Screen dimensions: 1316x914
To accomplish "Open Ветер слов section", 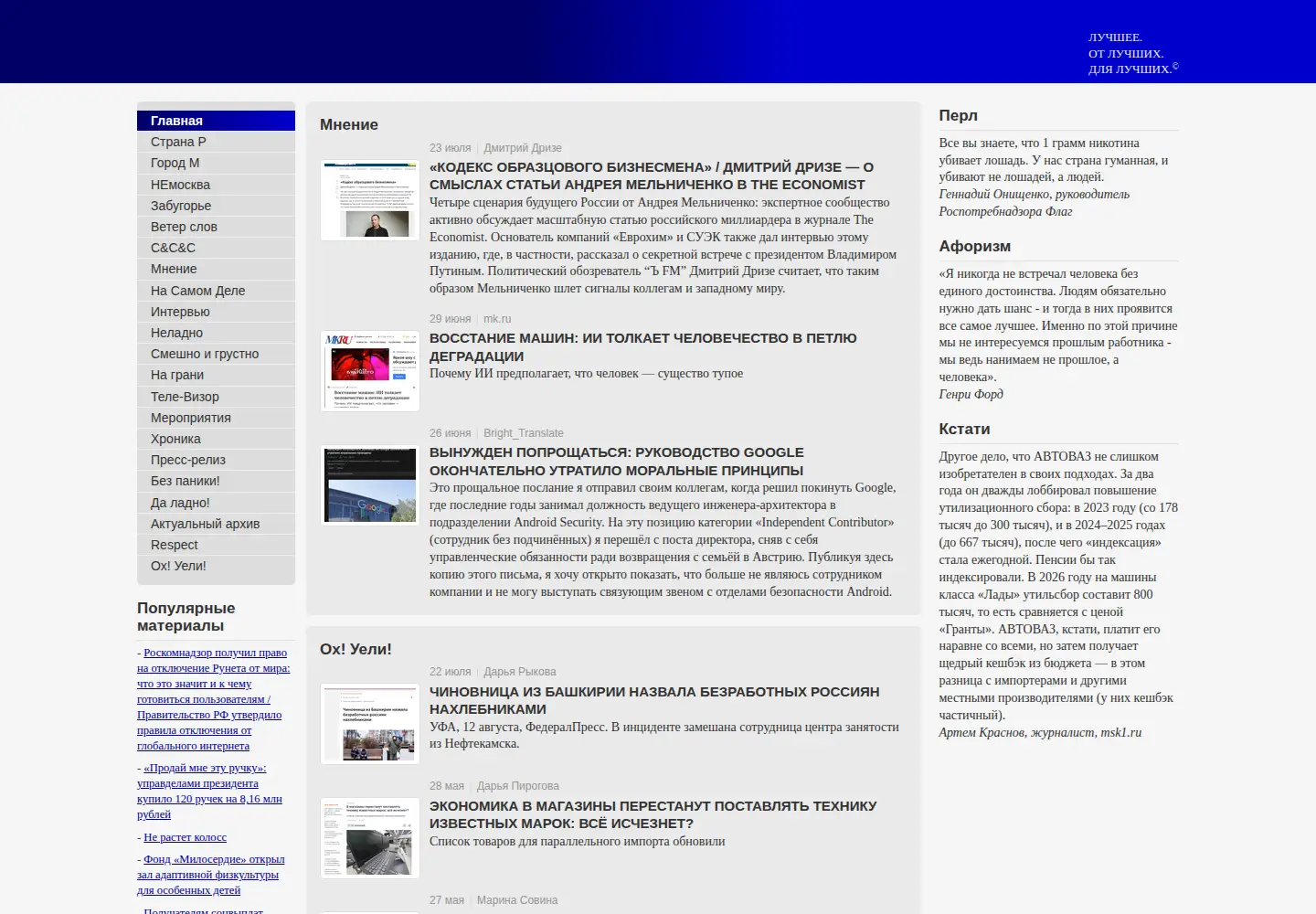I will pos(216,227).
